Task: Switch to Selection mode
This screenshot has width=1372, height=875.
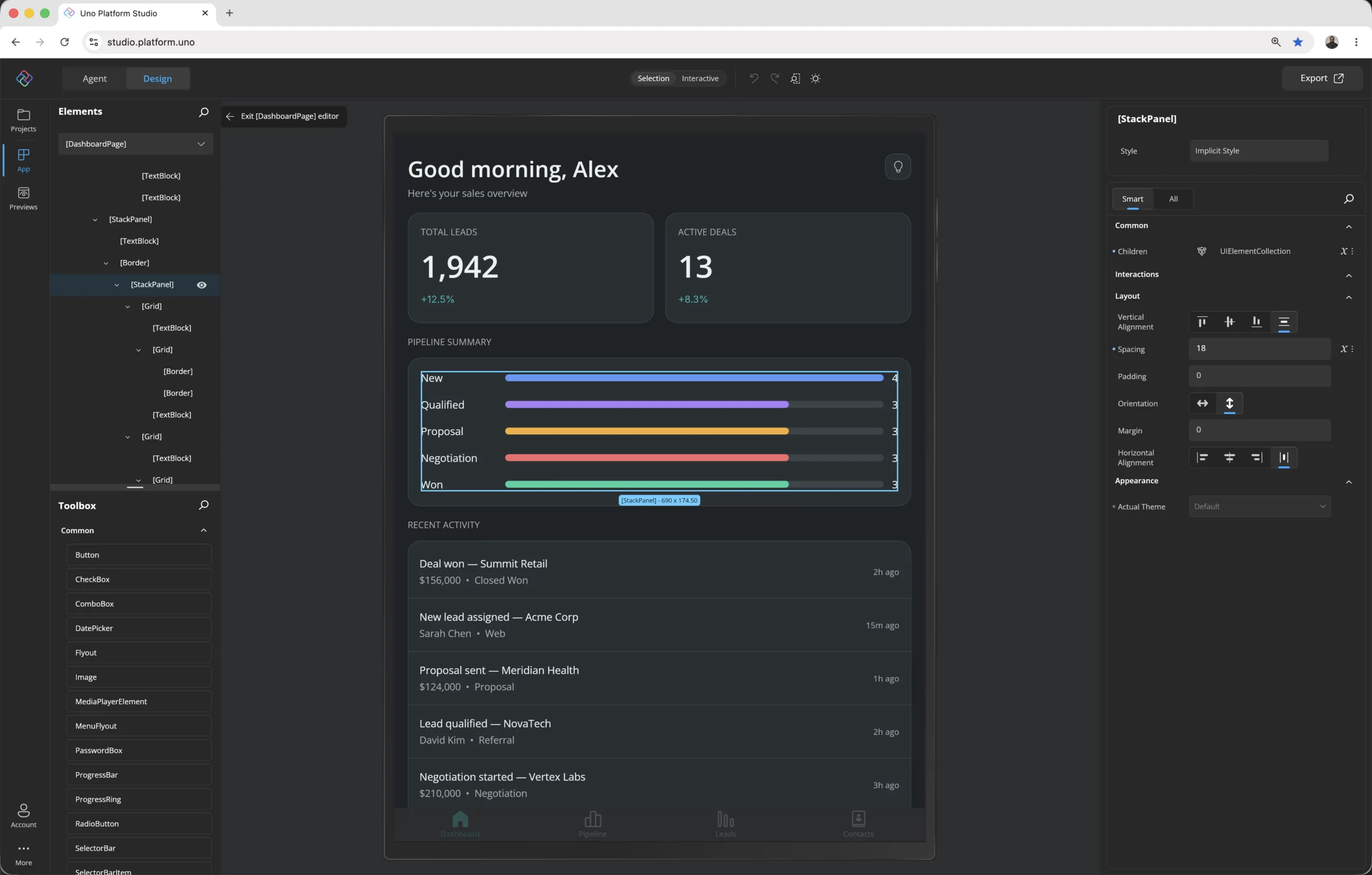Action: click(x=653, y=78)
